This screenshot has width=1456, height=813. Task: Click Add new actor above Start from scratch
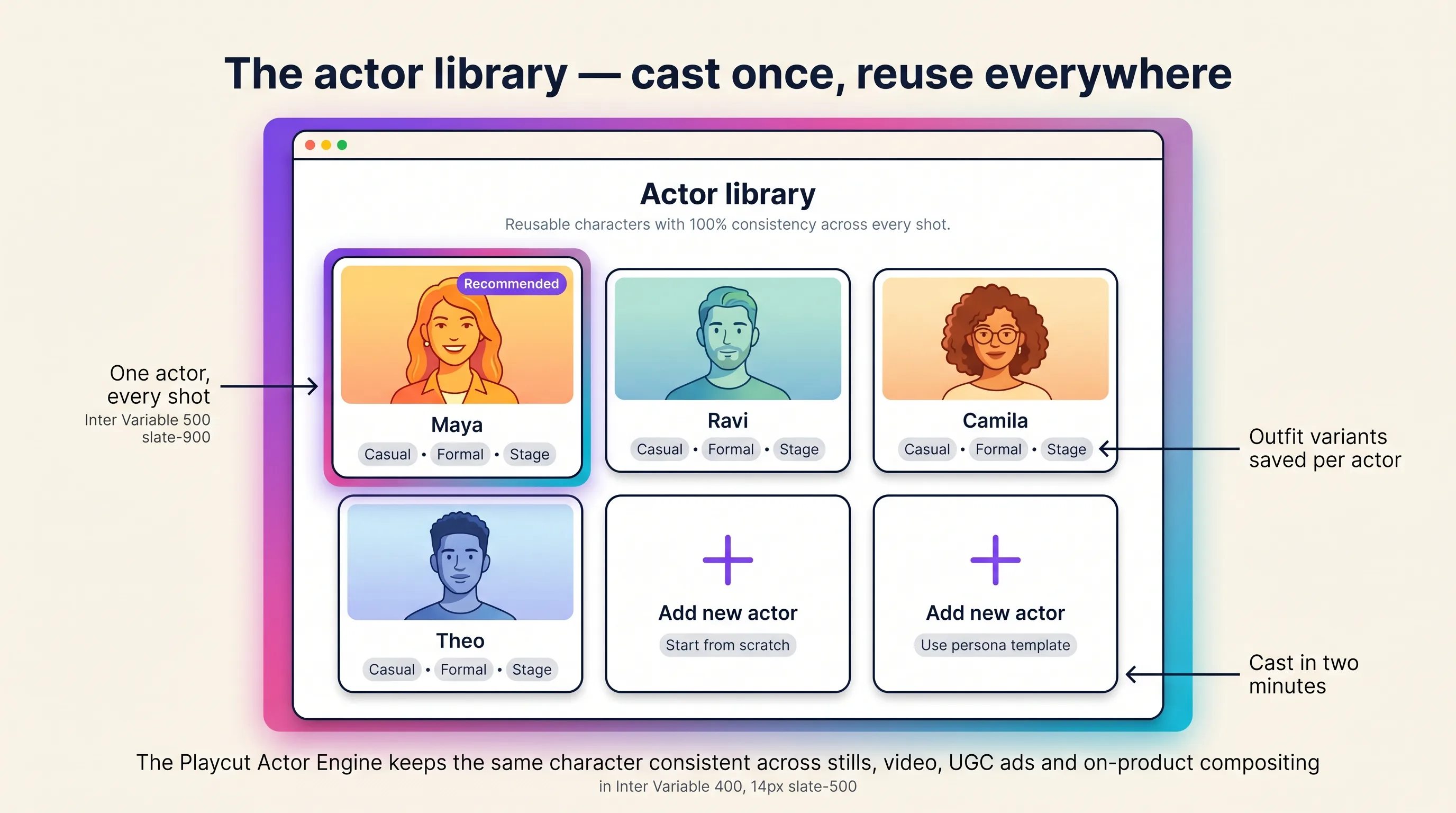(x=727, y=613)
